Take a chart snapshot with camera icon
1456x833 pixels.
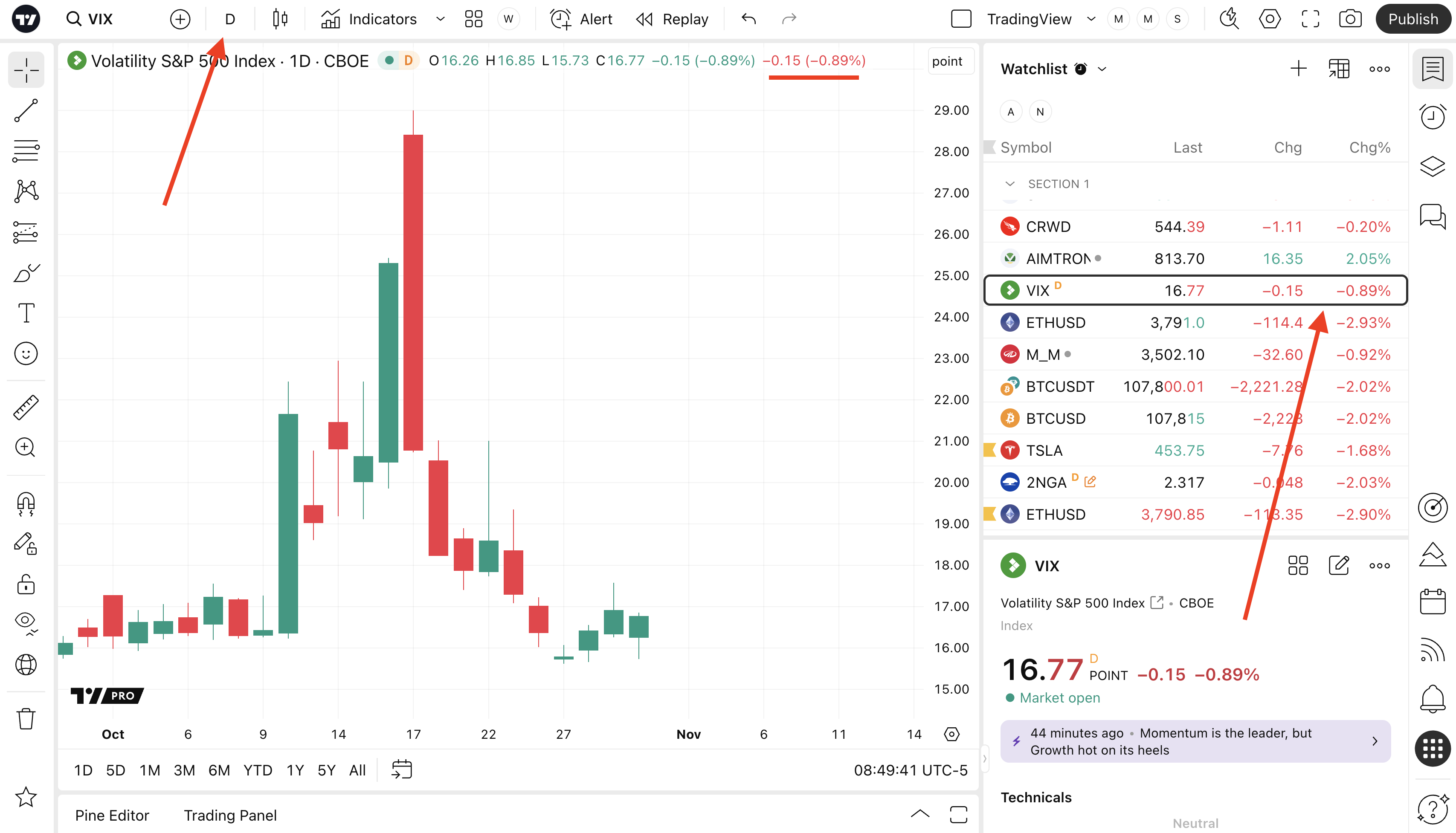coord(1350,19)
